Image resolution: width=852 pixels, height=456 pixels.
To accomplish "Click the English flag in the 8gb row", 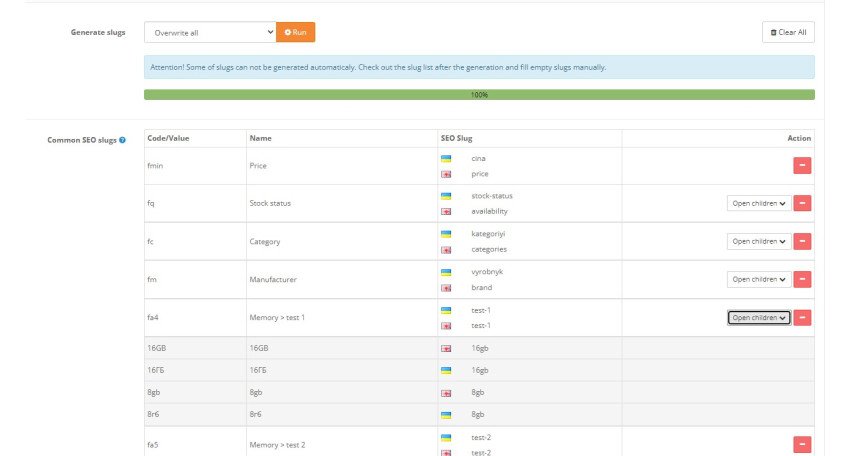I will click(446, 392).
